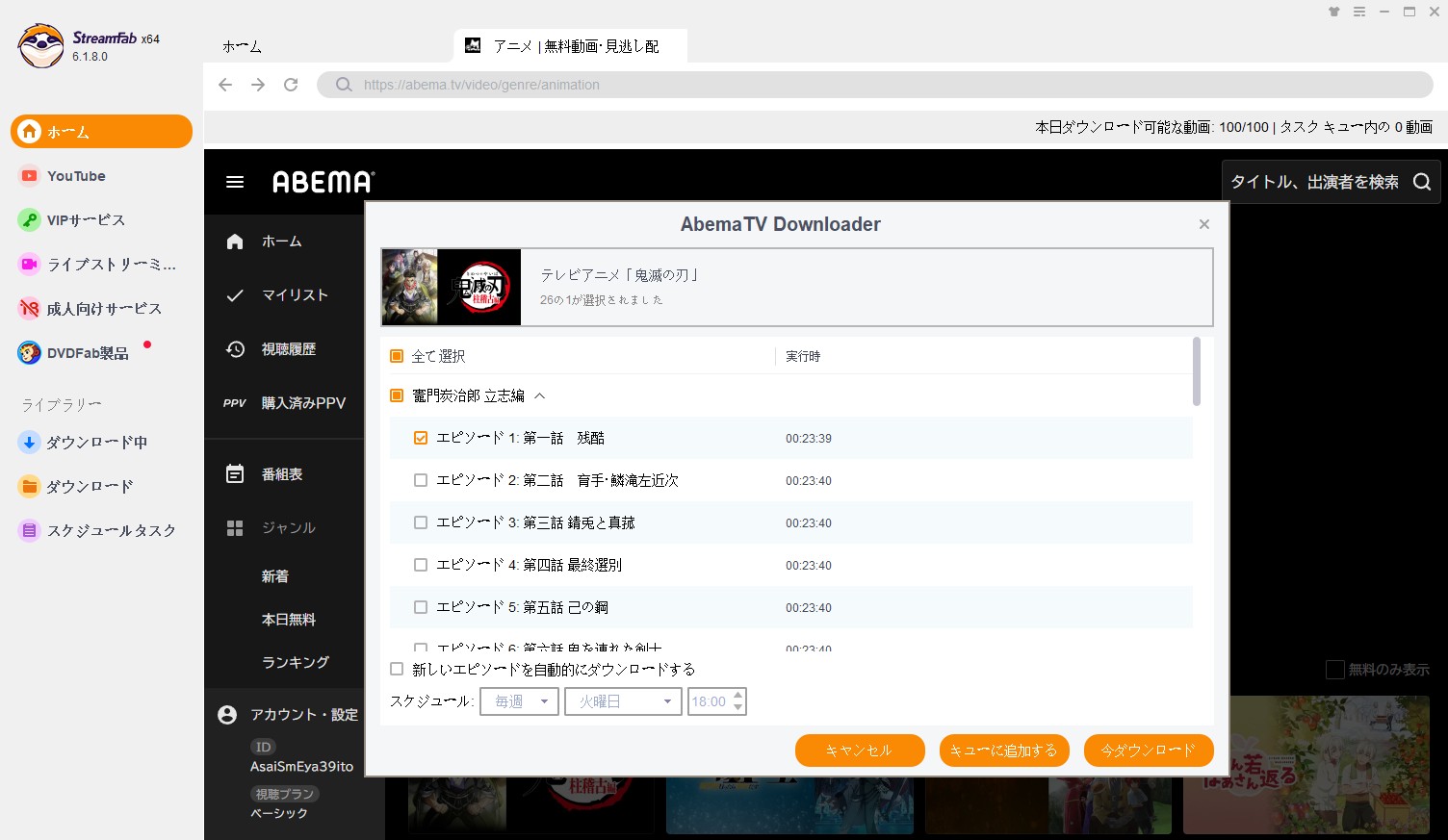Check エピソード 4 第四話 最終選別
The image size is (1448, 840).
[x=421, y=565]
